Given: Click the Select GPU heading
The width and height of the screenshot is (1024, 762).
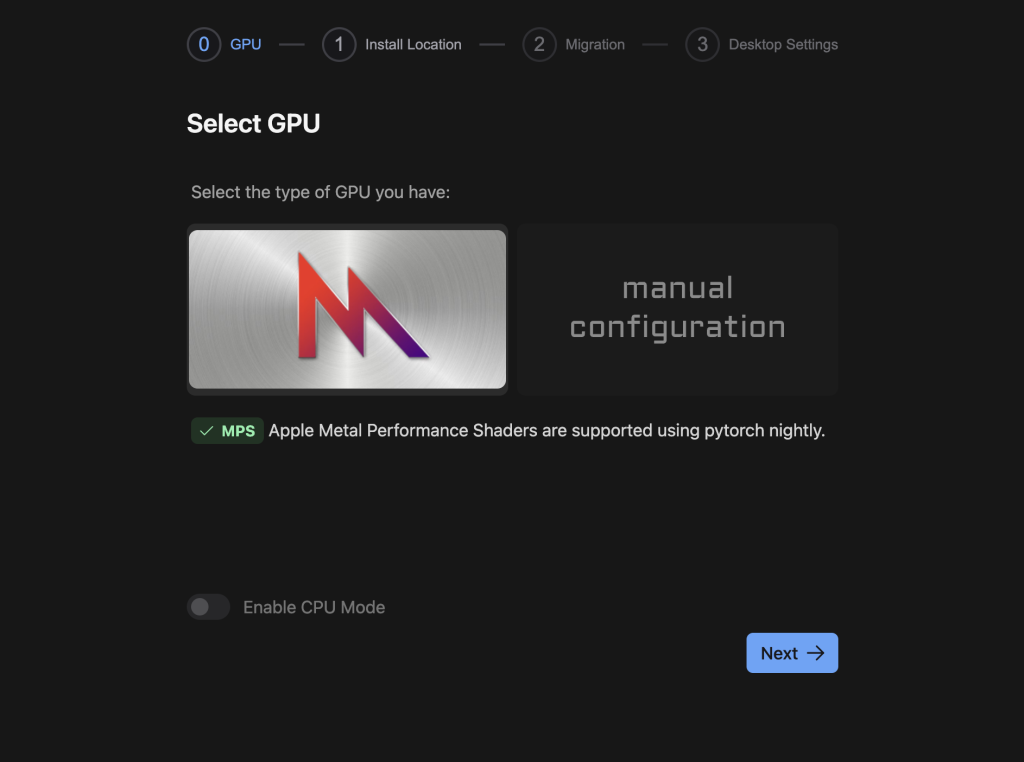Looking at the screenshot, I should pyautogui.click(x=254, y=124).
